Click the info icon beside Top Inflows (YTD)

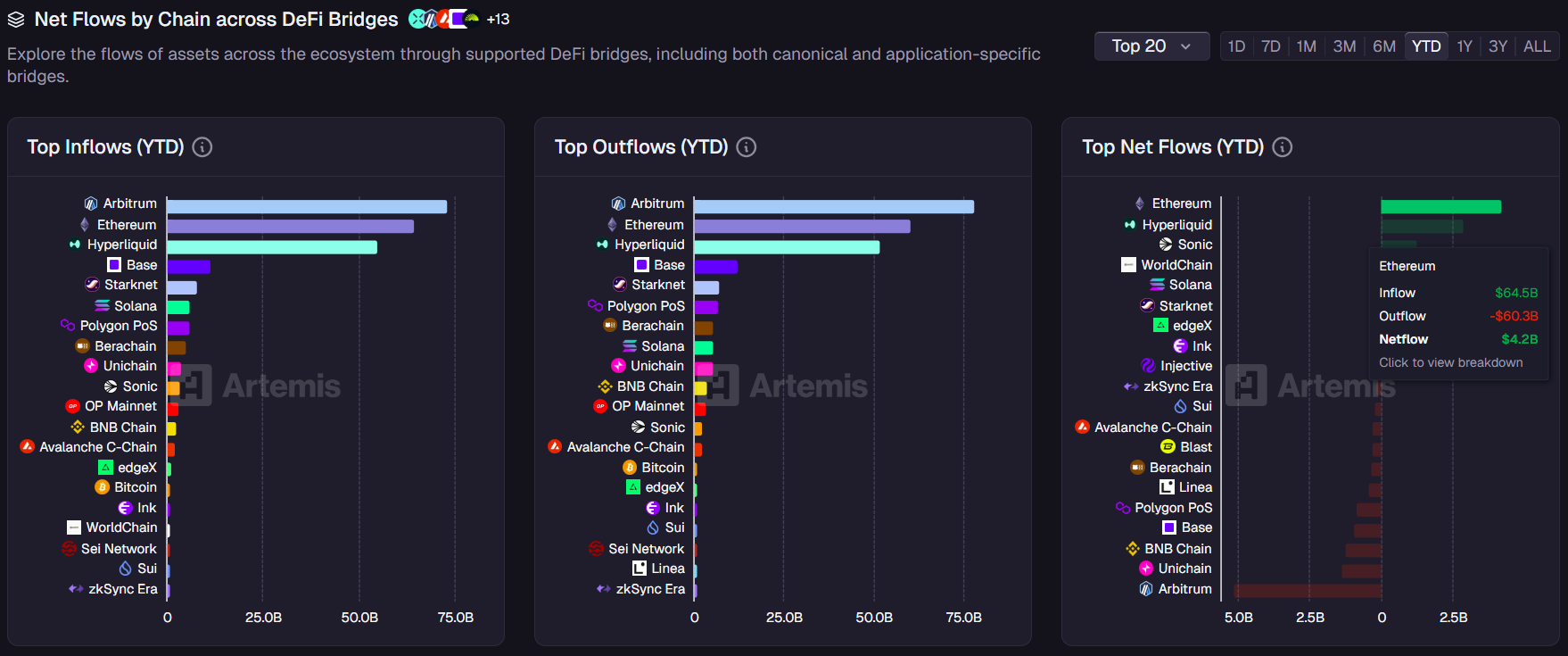[x=202, y=147]
